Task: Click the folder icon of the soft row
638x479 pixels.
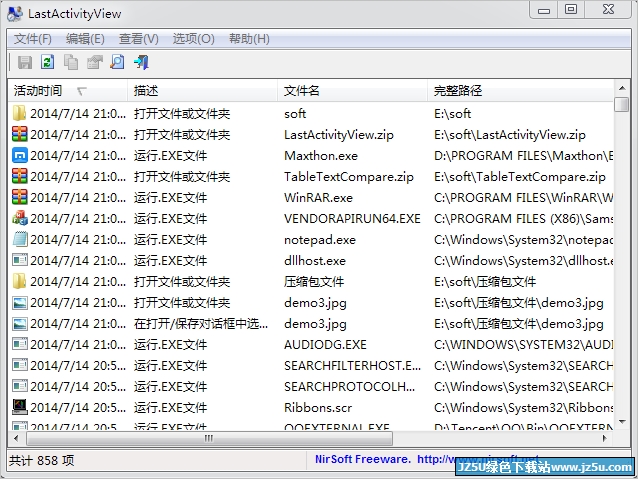Action: point(19,113)
